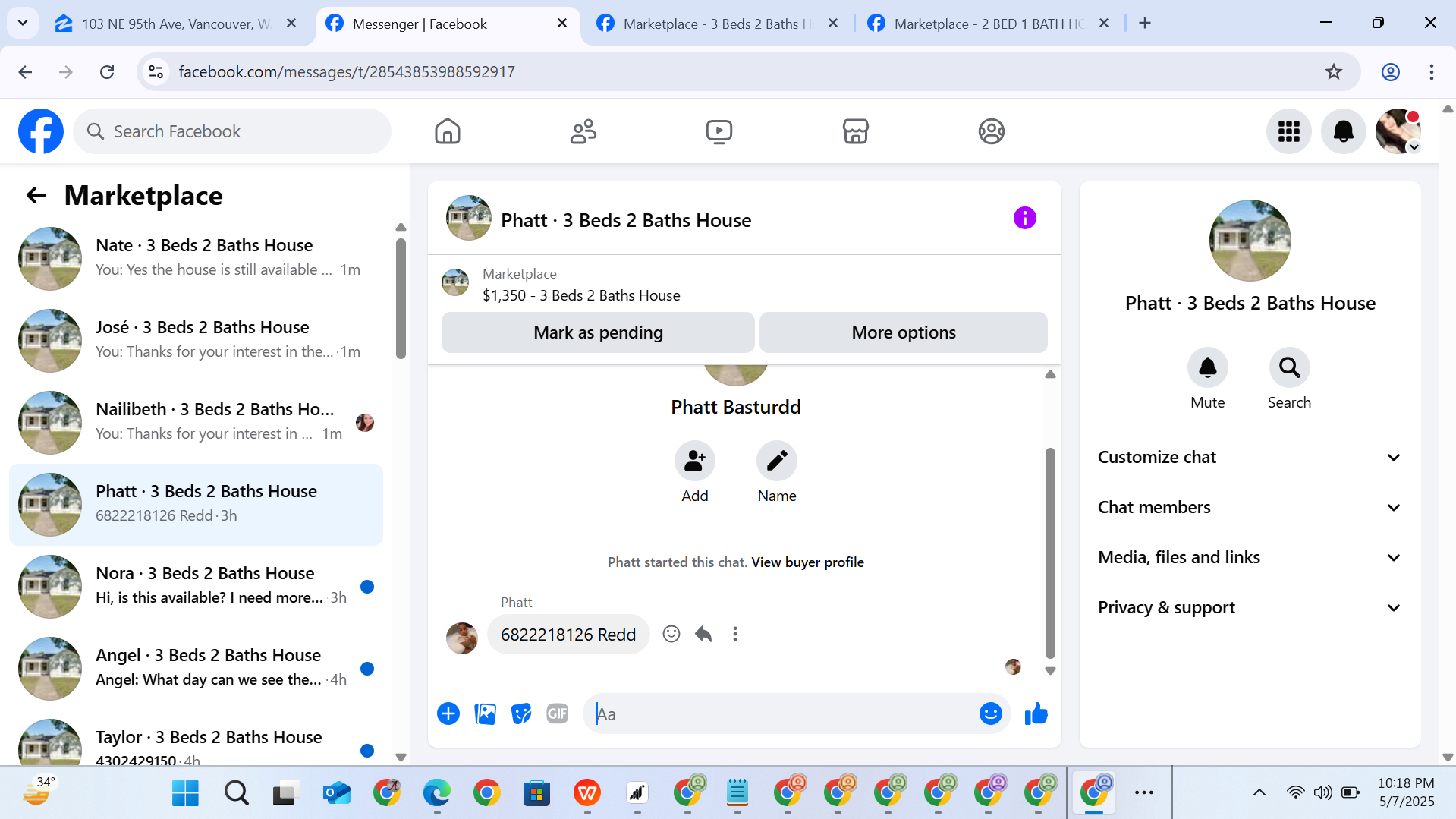
Task: Send a thumbs-up like
Action: coord(1036,713)
